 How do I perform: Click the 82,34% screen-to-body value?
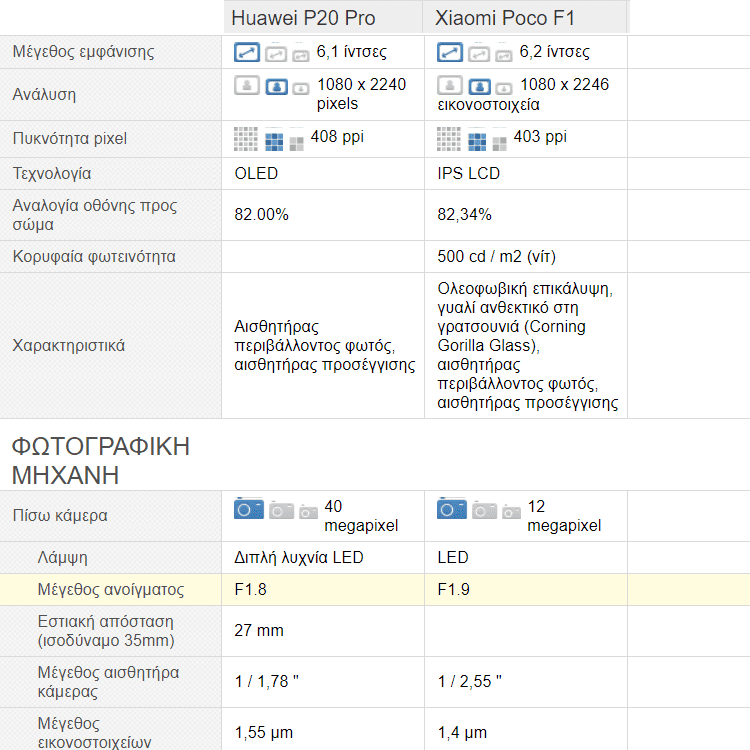click(x=464, y=214)
